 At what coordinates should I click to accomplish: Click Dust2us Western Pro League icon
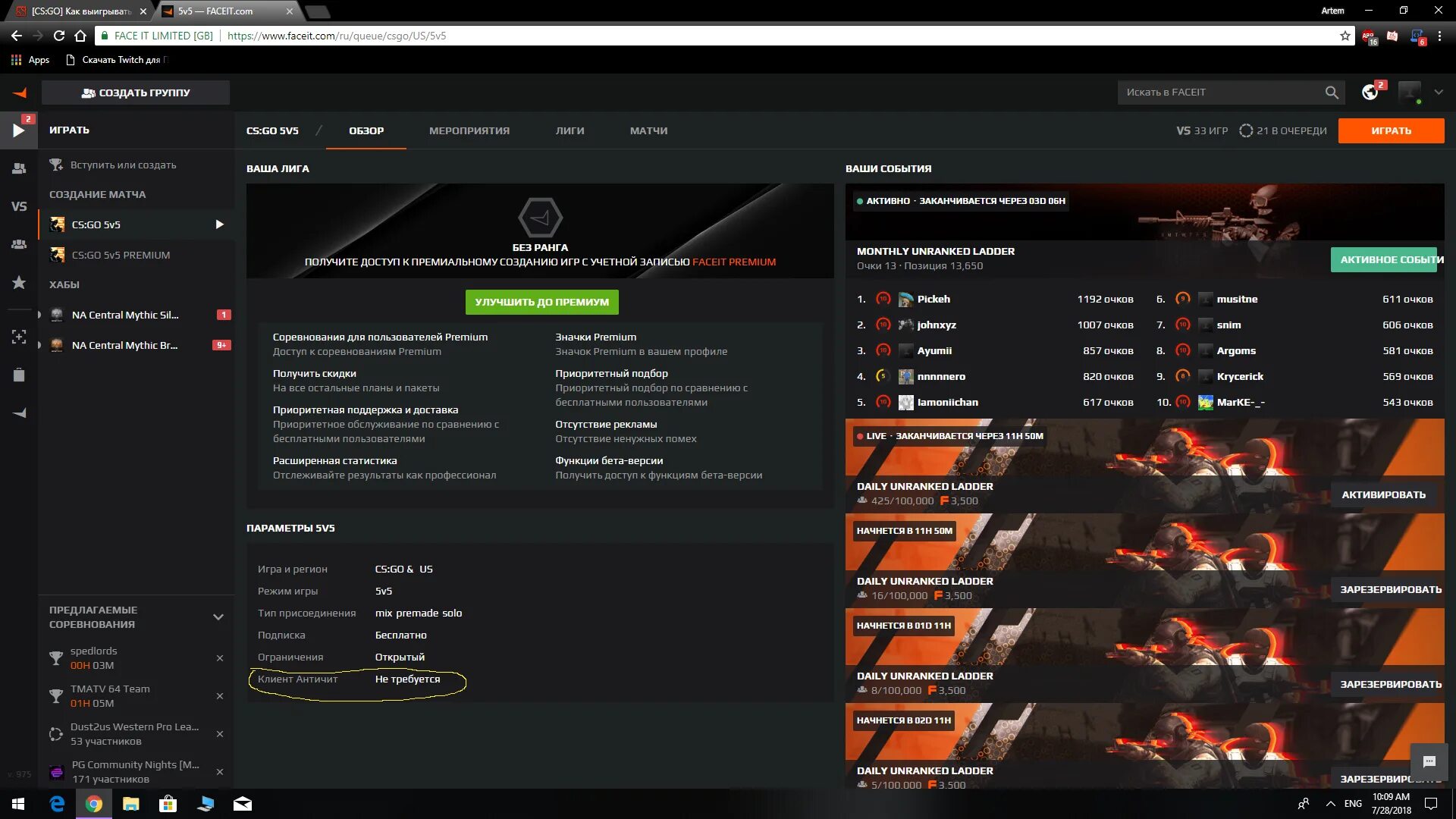point(56,733)
